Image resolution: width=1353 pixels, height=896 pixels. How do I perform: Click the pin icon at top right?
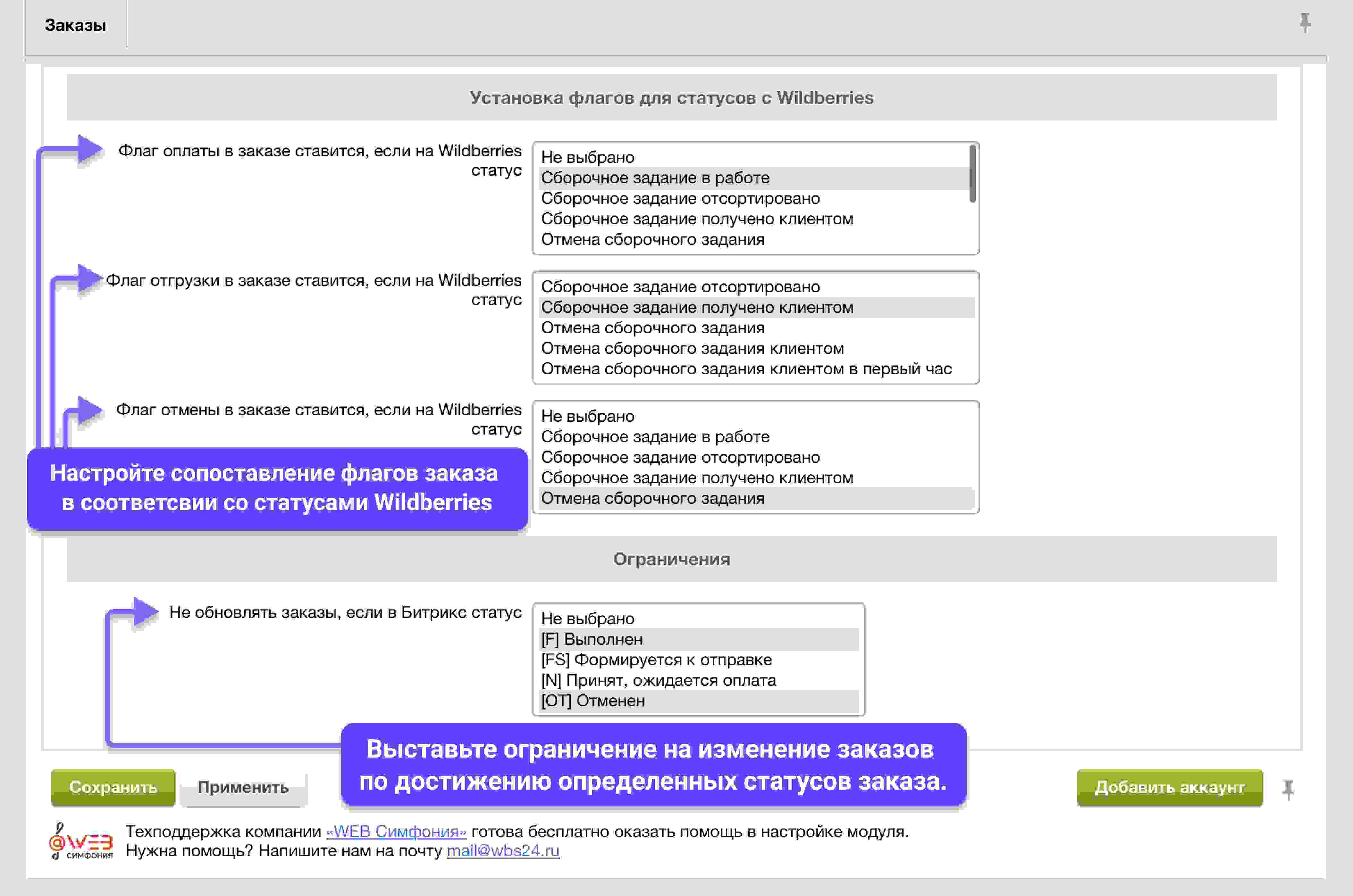pyautogui.click(x=1305, y=23)
